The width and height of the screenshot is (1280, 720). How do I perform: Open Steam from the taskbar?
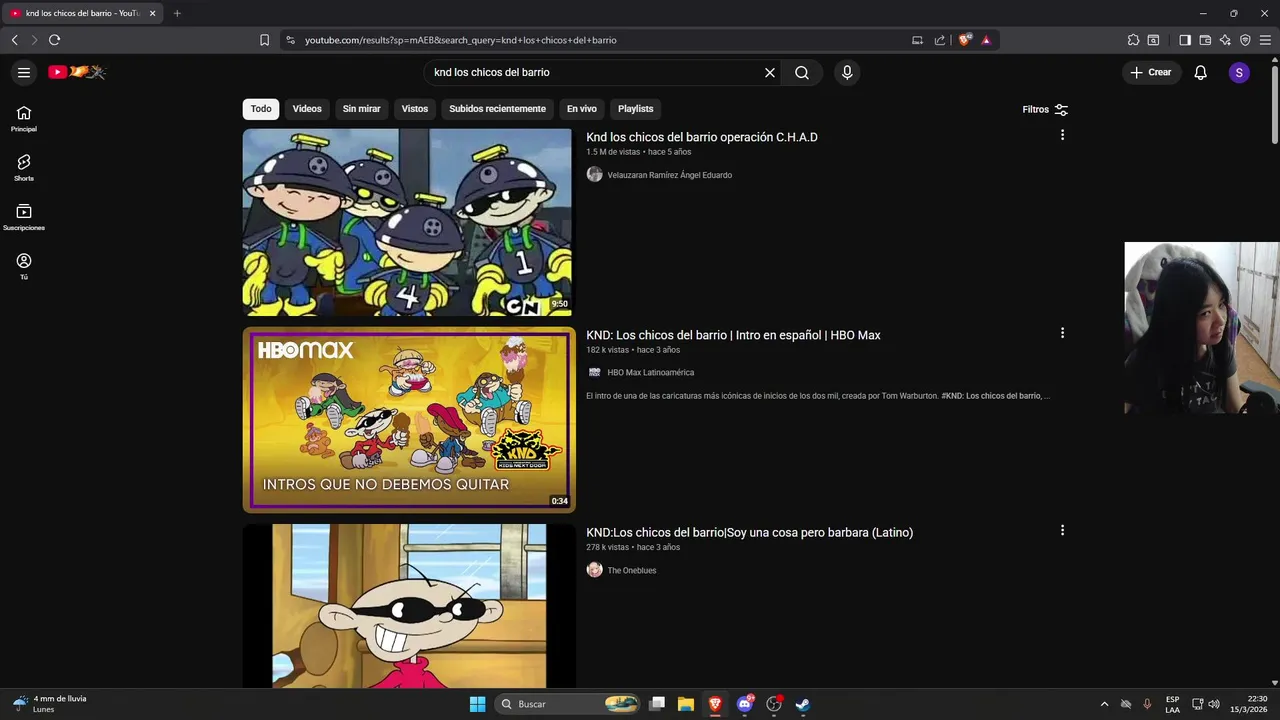coord(802,704)
